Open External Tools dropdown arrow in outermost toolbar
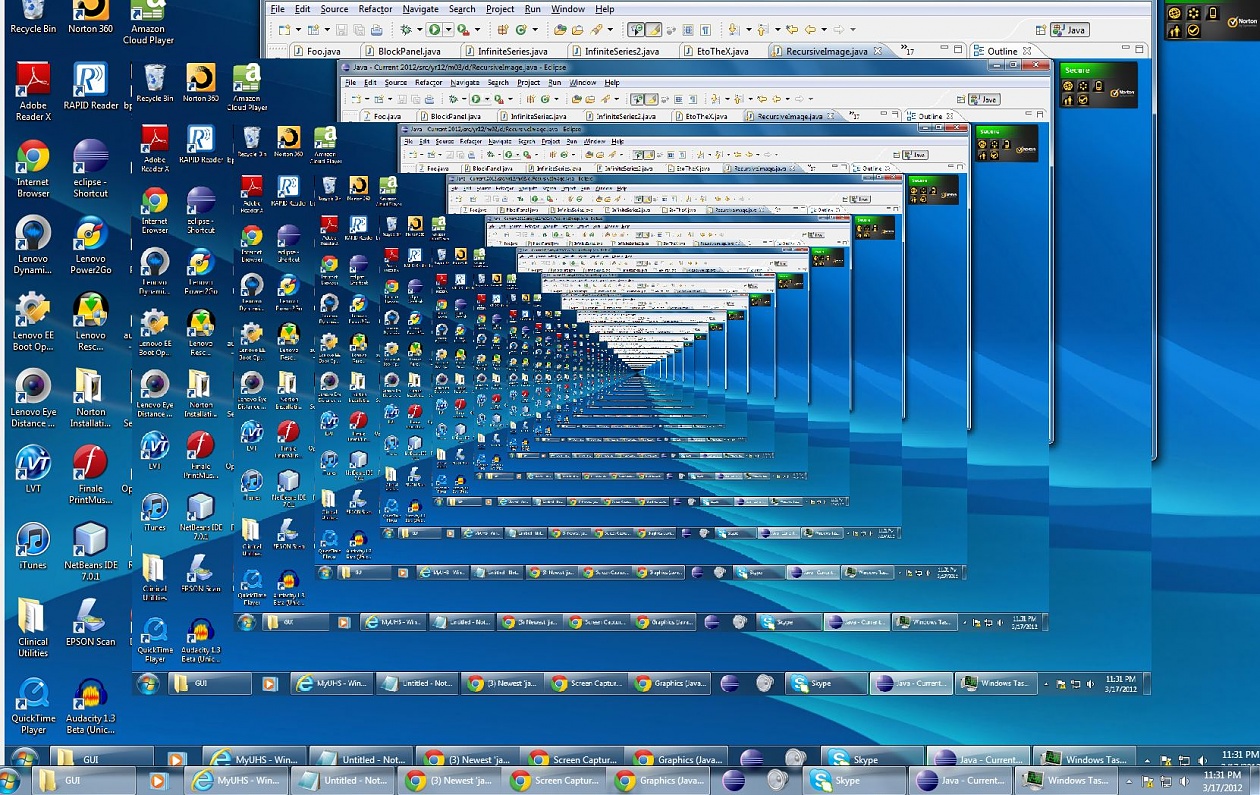 pos(477,30)
